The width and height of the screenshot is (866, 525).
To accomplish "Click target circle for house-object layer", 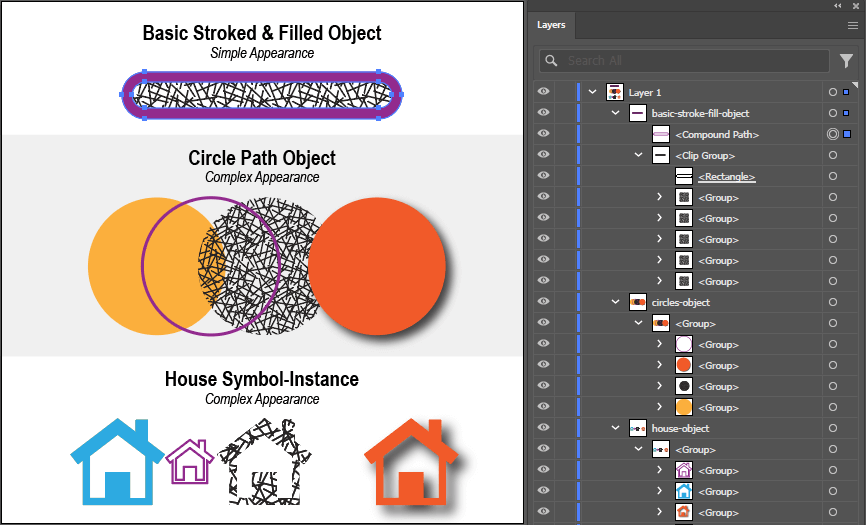I will (x=832, y=428).
